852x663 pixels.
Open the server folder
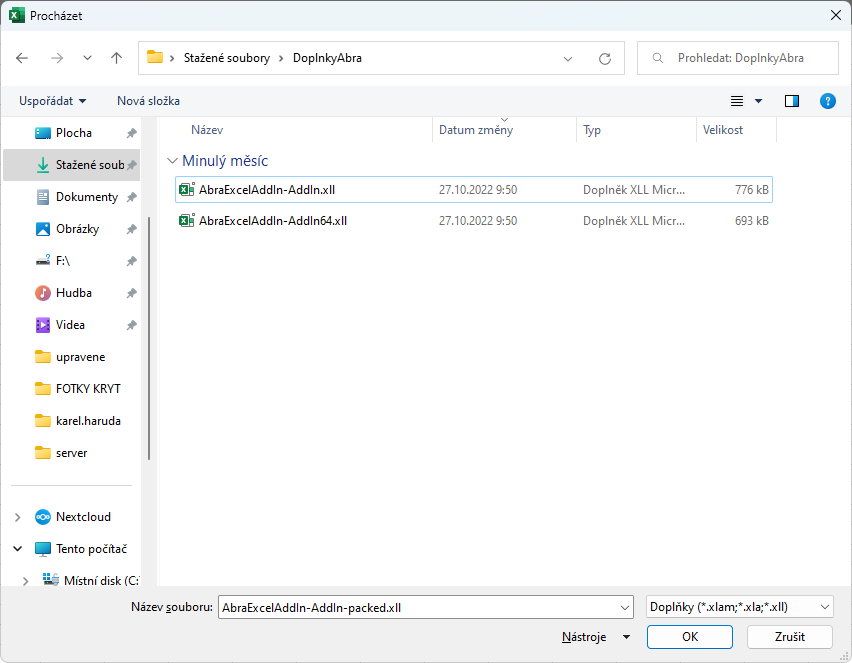click(73, 453)
